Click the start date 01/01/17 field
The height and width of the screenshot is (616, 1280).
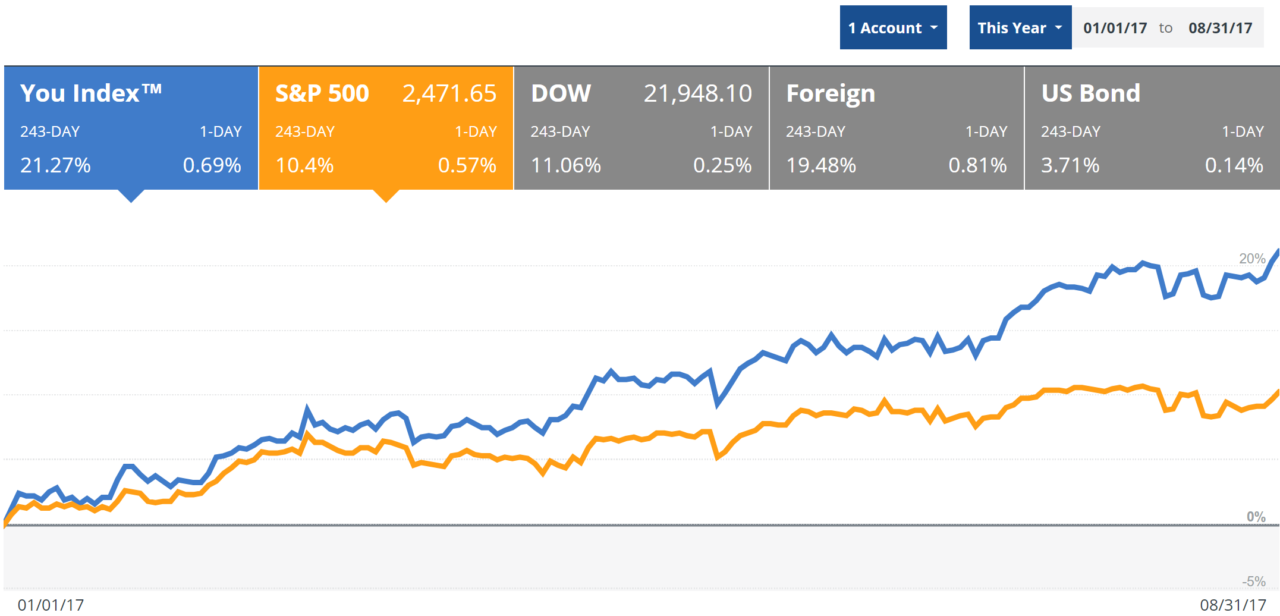pos(1115,28)
